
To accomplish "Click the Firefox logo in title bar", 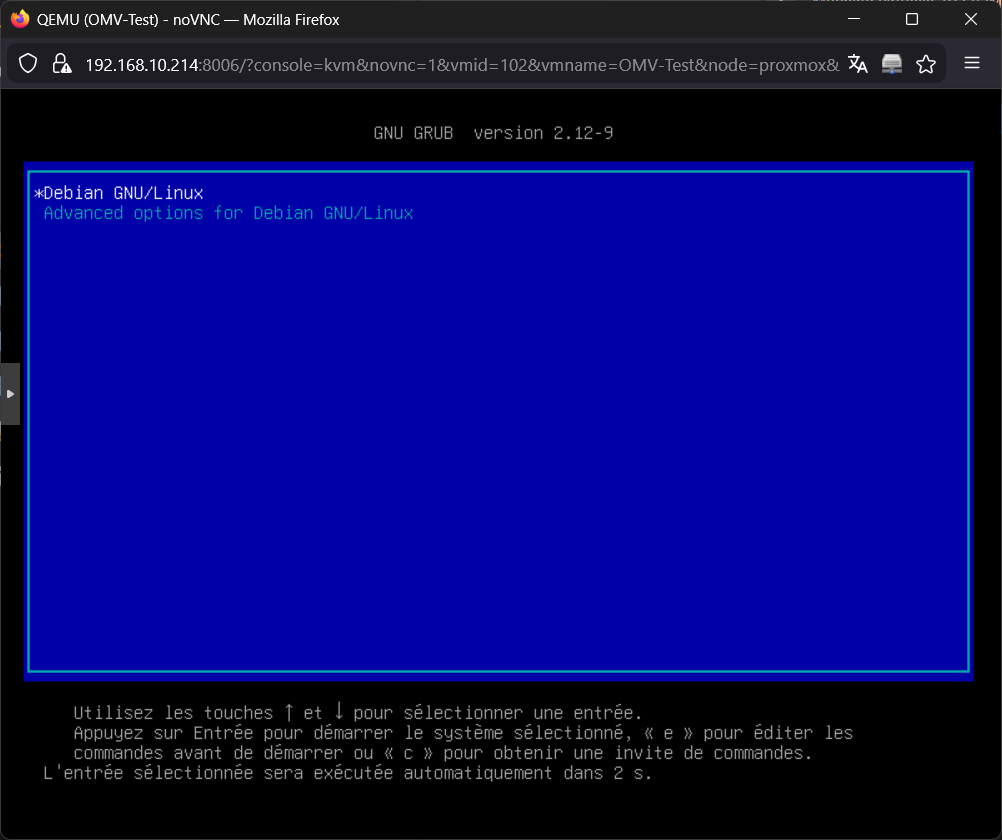I will pyautogui.click(x=20, y=19).
